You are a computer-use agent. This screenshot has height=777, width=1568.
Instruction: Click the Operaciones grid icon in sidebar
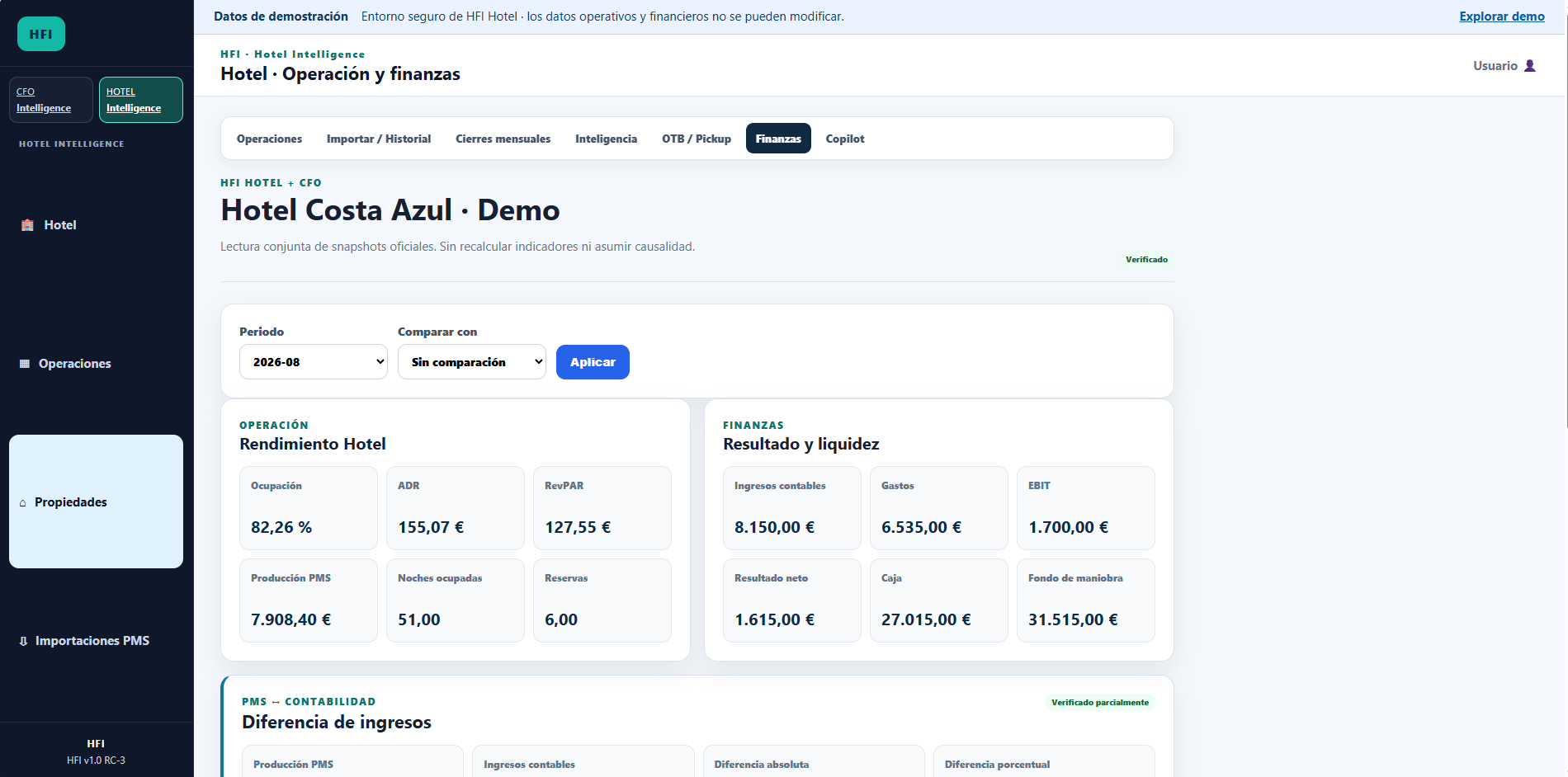(25, 364)
